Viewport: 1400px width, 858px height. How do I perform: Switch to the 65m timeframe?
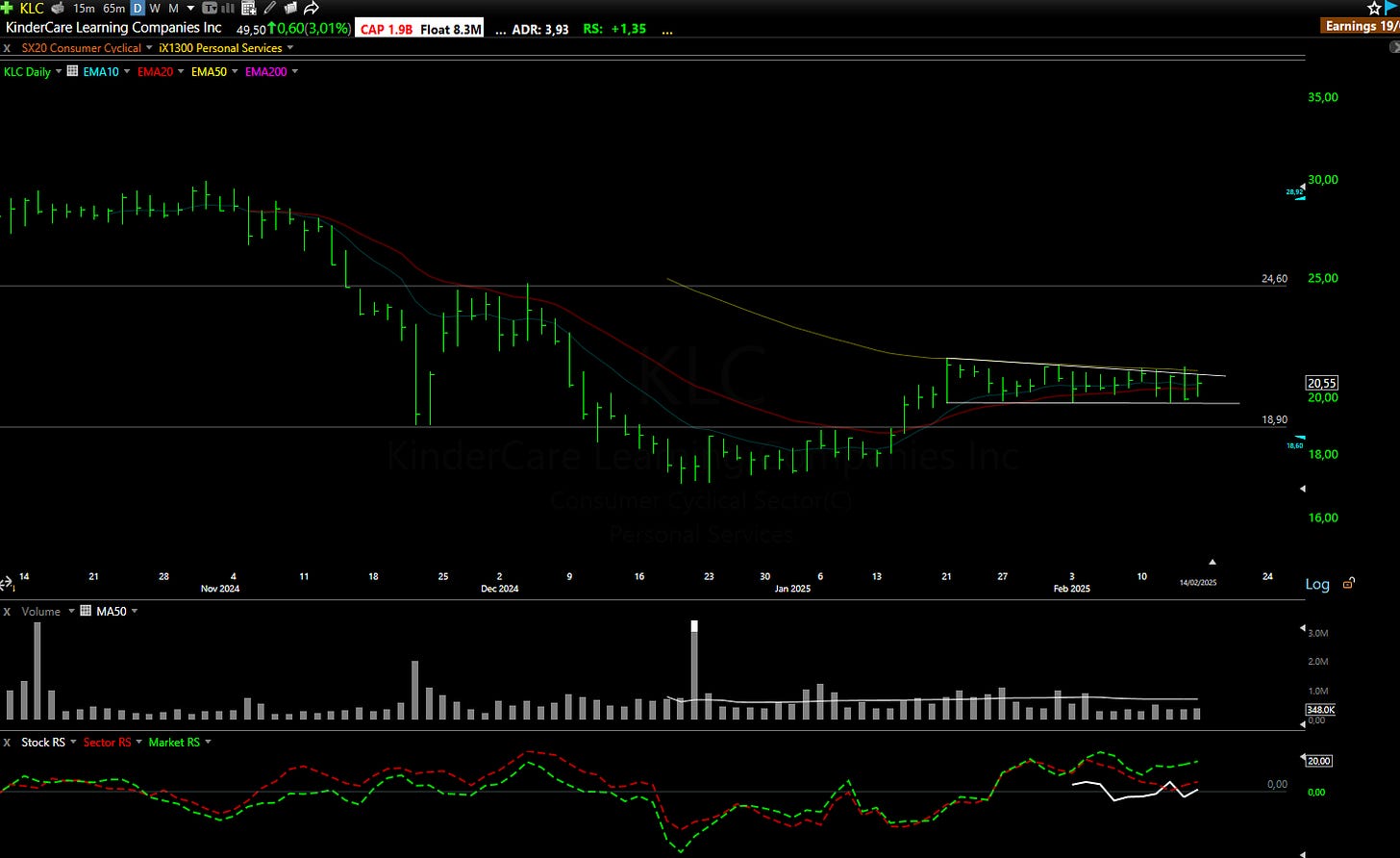113,8
